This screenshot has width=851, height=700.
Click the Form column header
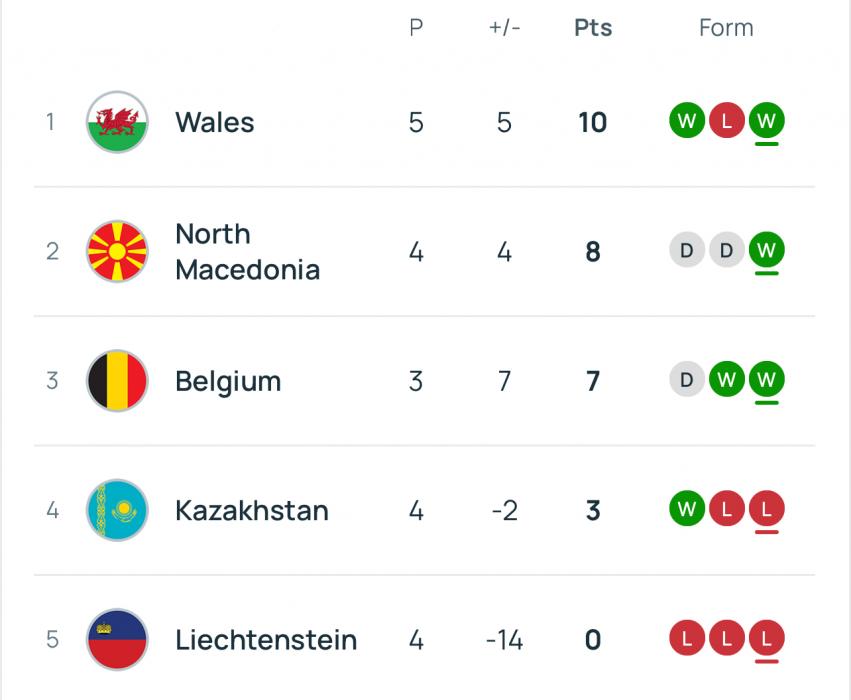(x=726, y=28)
